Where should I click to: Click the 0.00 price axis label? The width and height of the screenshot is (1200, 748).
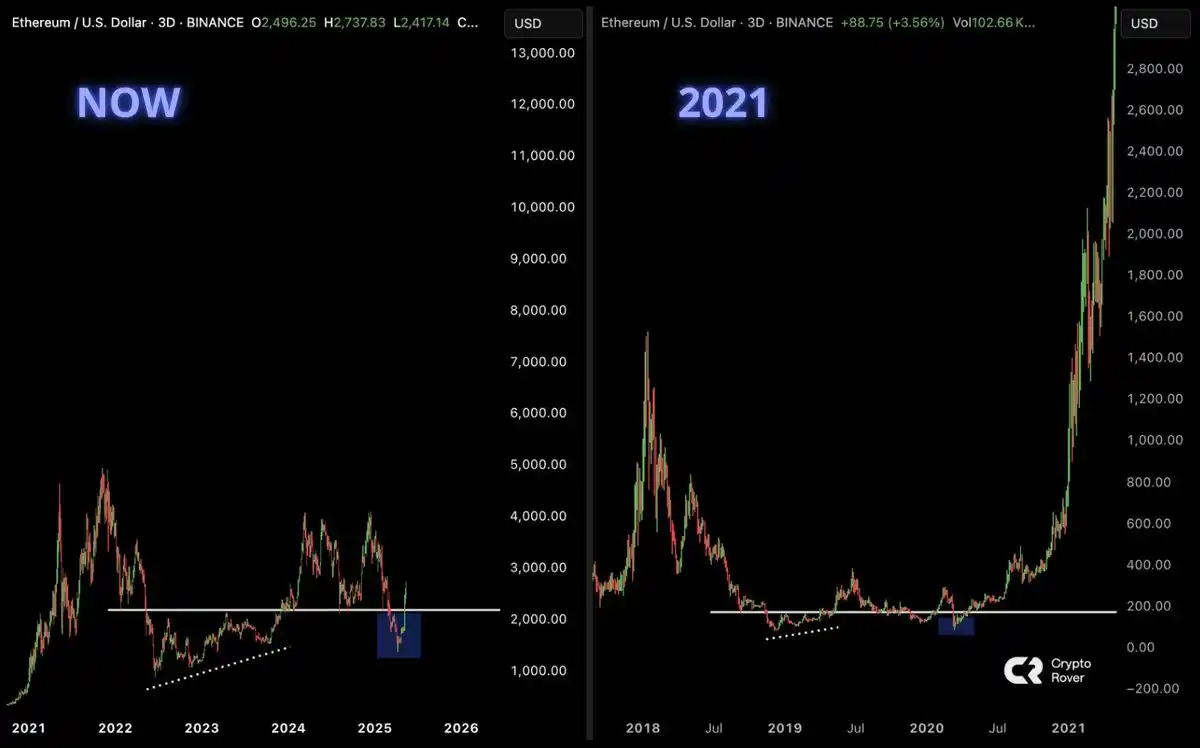pos(1141,646)
